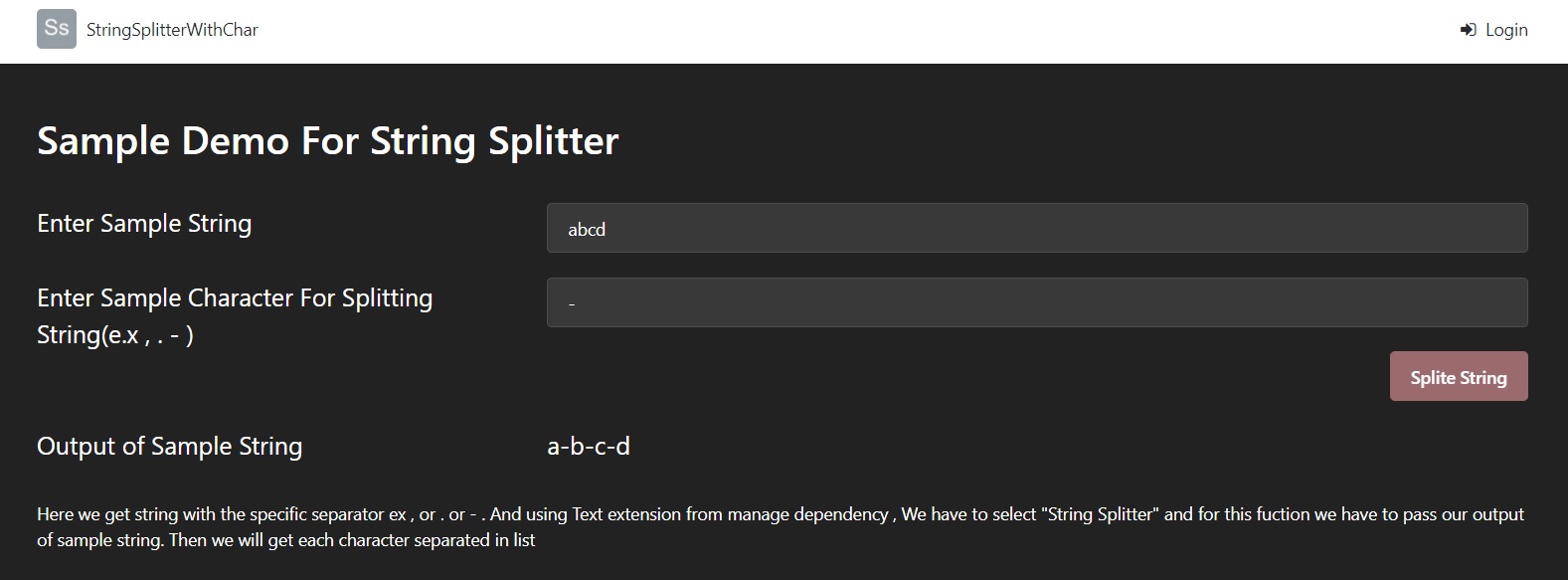Click the a-b-c-d output result

589,447
